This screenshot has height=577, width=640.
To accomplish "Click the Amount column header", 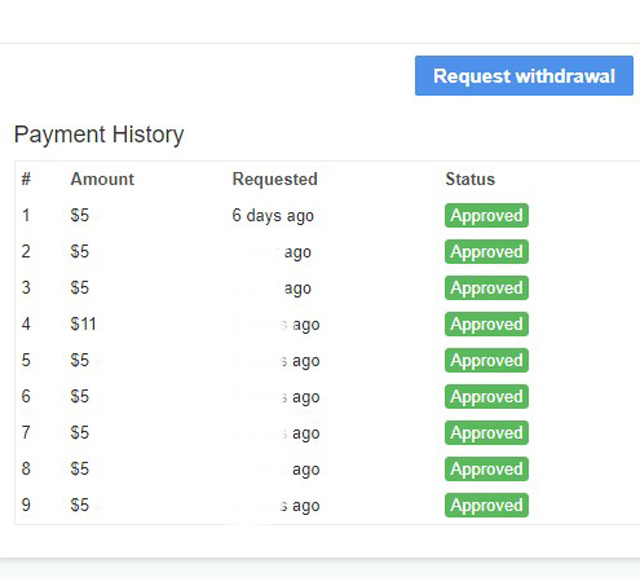I will [102, 179].
